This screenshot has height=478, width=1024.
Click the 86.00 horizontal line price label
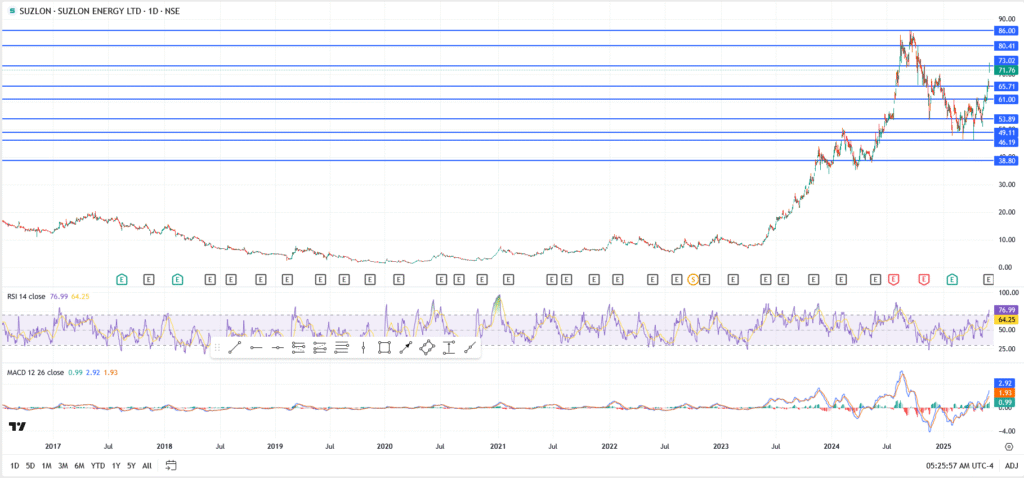tap(1006, 31)
